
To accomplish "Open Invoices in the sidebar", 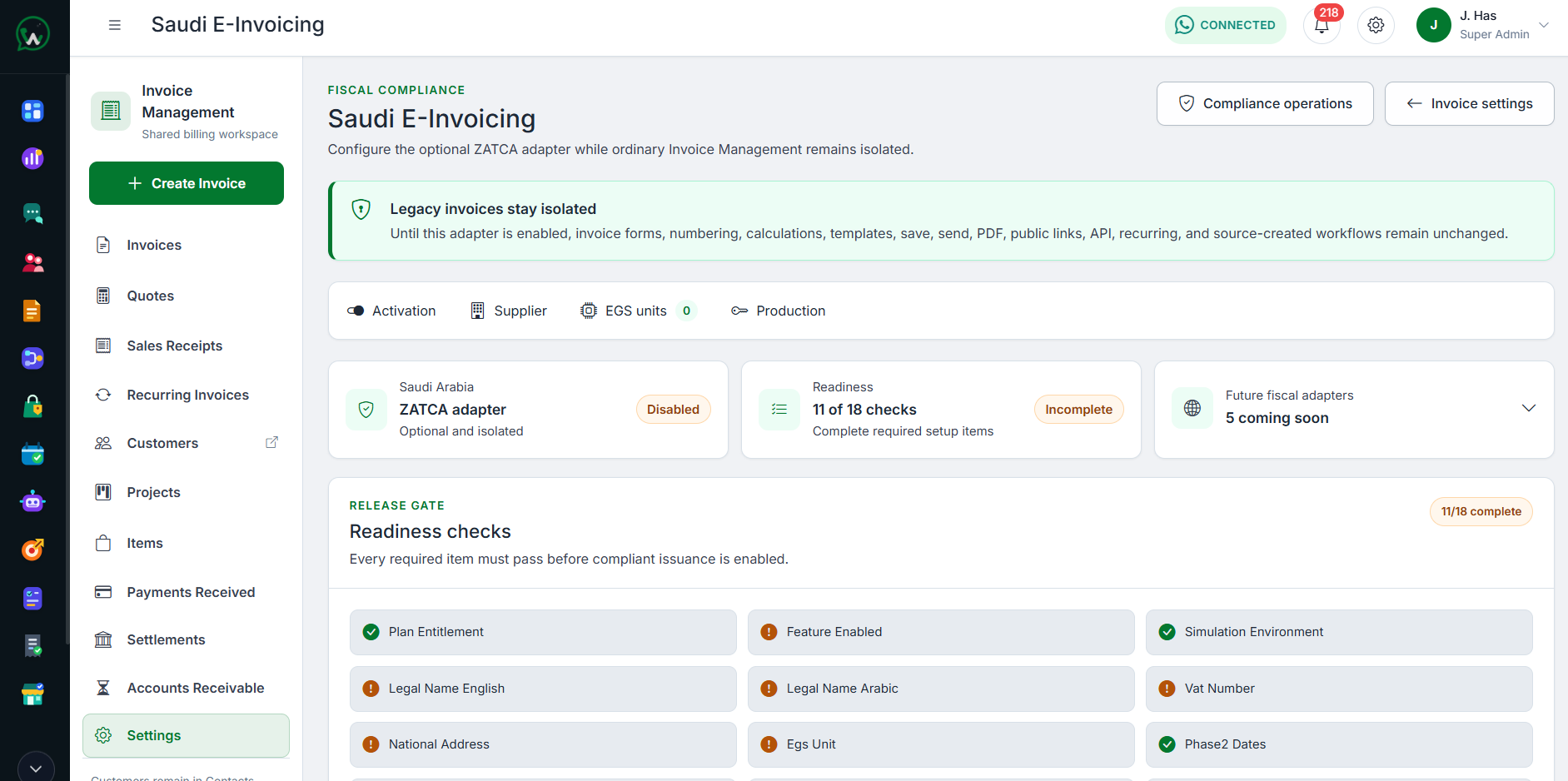I will click(186, 245).
